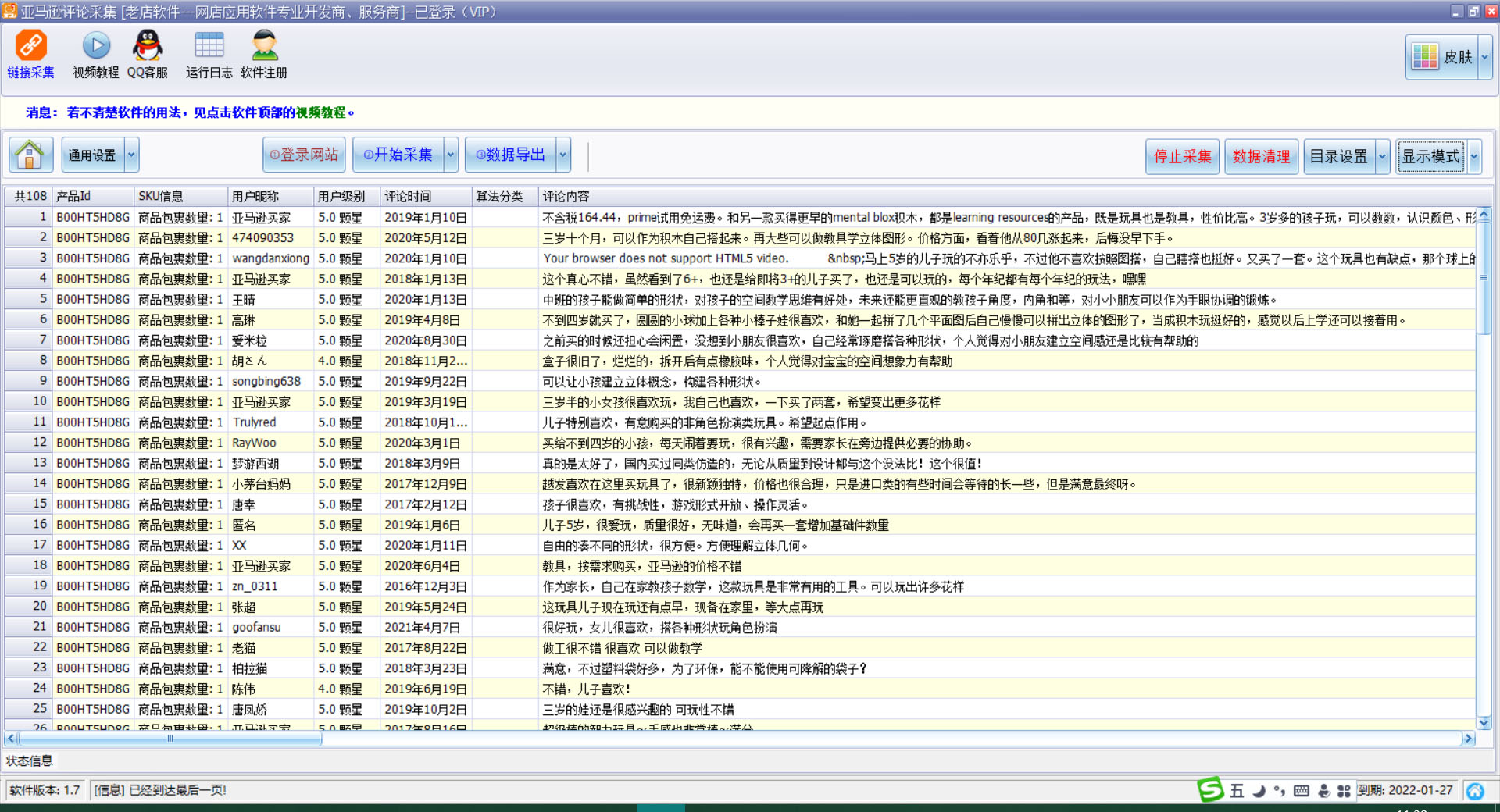Click the horizontal scrollbar left arrow
Viewport: 1500px width, 812px height.
point(11,739)
